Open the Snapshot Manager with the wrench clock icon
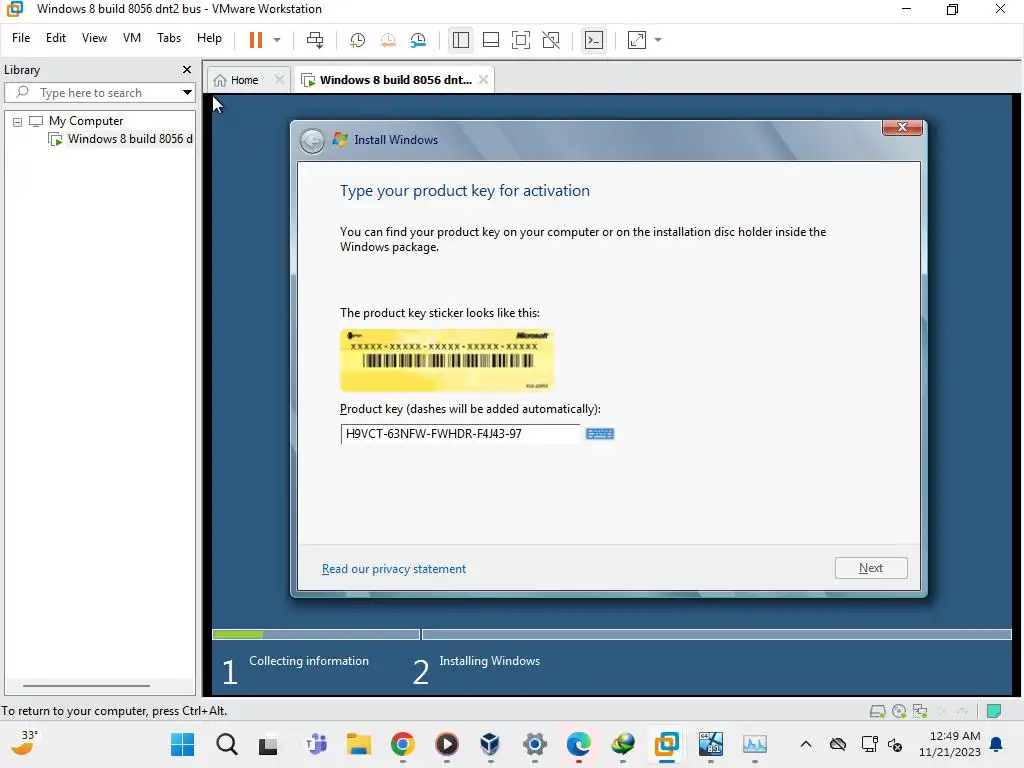 pos(418,40)
